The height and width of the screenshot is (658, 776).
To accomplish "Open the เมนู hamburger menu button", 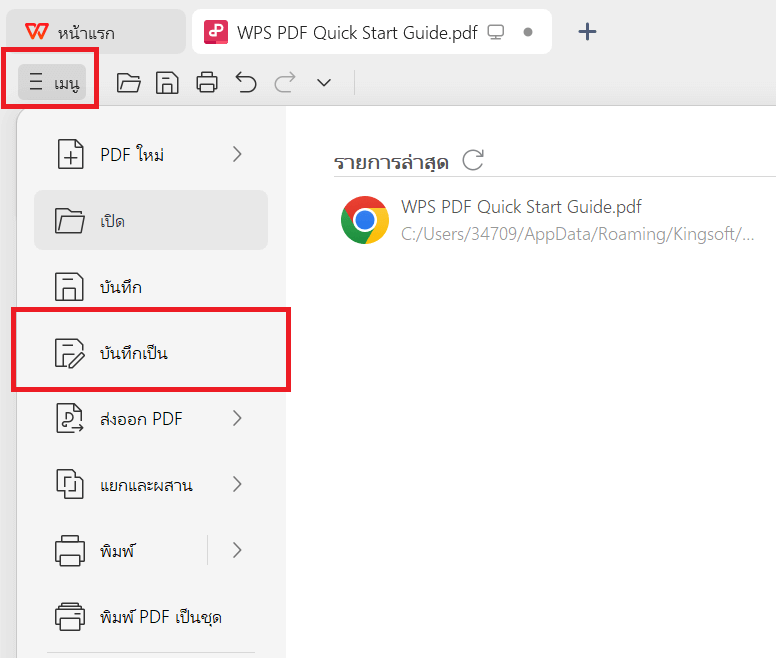I will click(52, 82).
